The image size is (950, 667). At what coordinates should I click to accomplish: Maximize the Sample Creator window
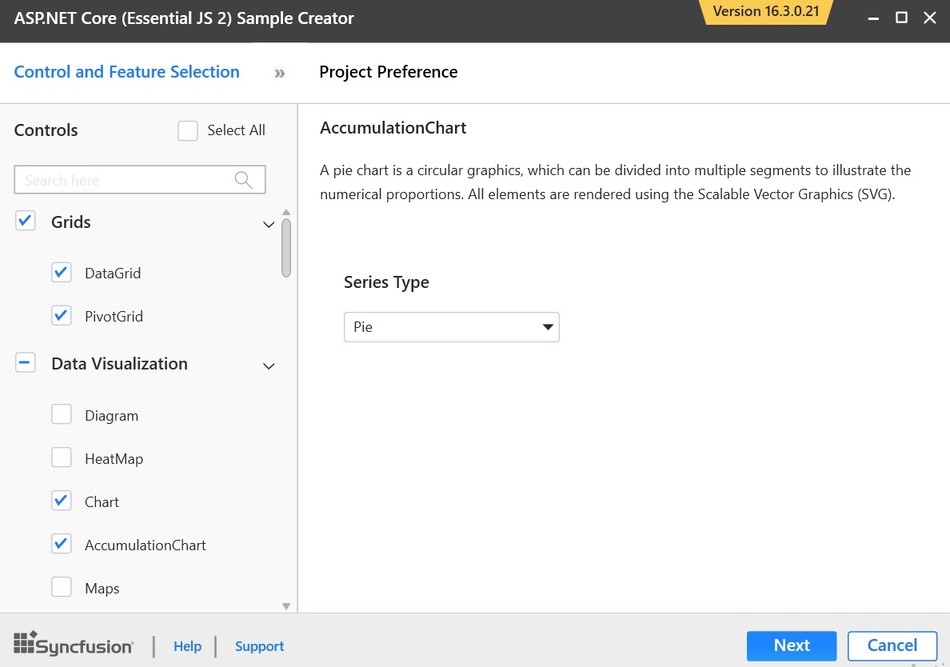902,18
